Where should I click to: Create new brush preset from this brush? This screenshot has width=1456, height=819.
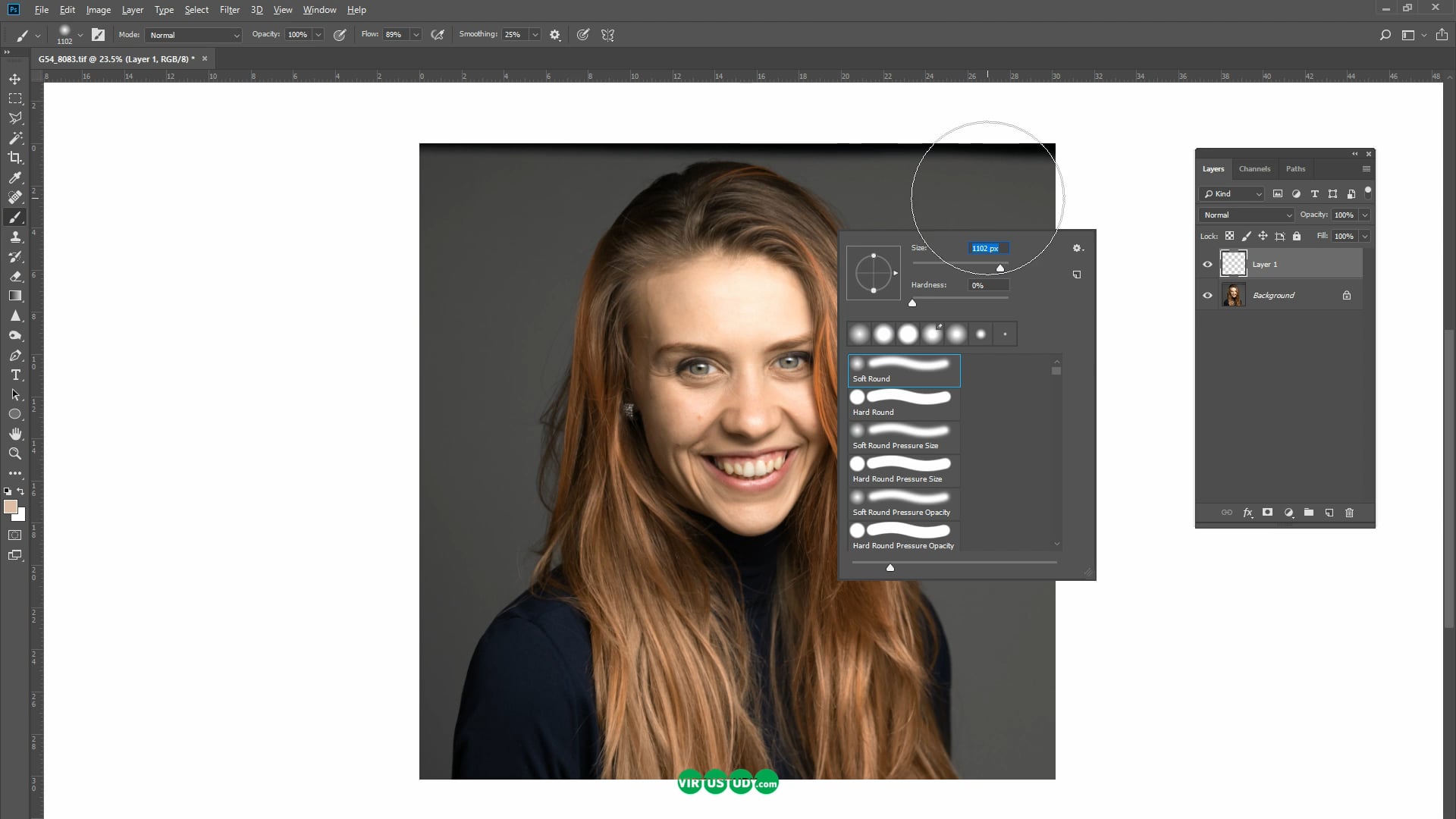pos(1077,275)
